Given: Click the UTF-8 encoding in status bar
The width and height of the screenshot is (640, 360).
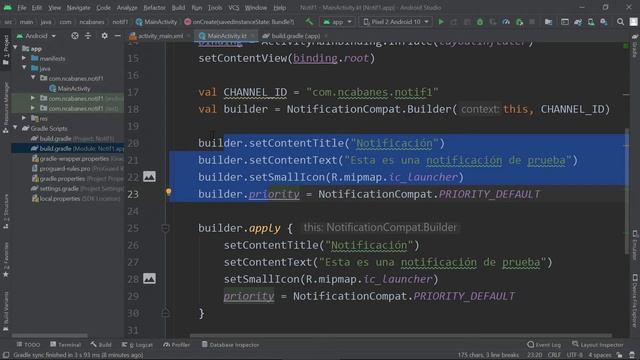Looking at the screenshot, I should tap(575, 355).
